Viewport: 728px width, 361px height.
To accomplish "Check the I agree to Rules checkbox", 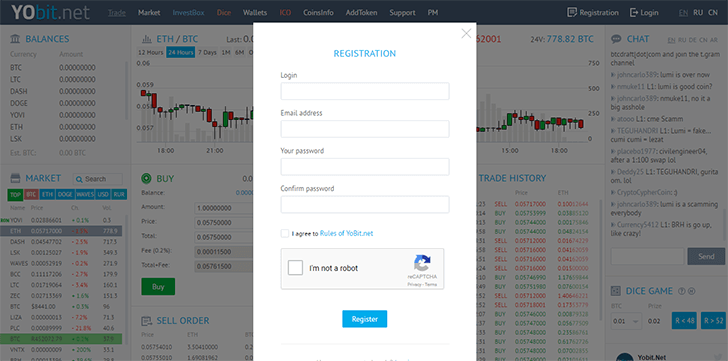I will (x=285, y=233).
